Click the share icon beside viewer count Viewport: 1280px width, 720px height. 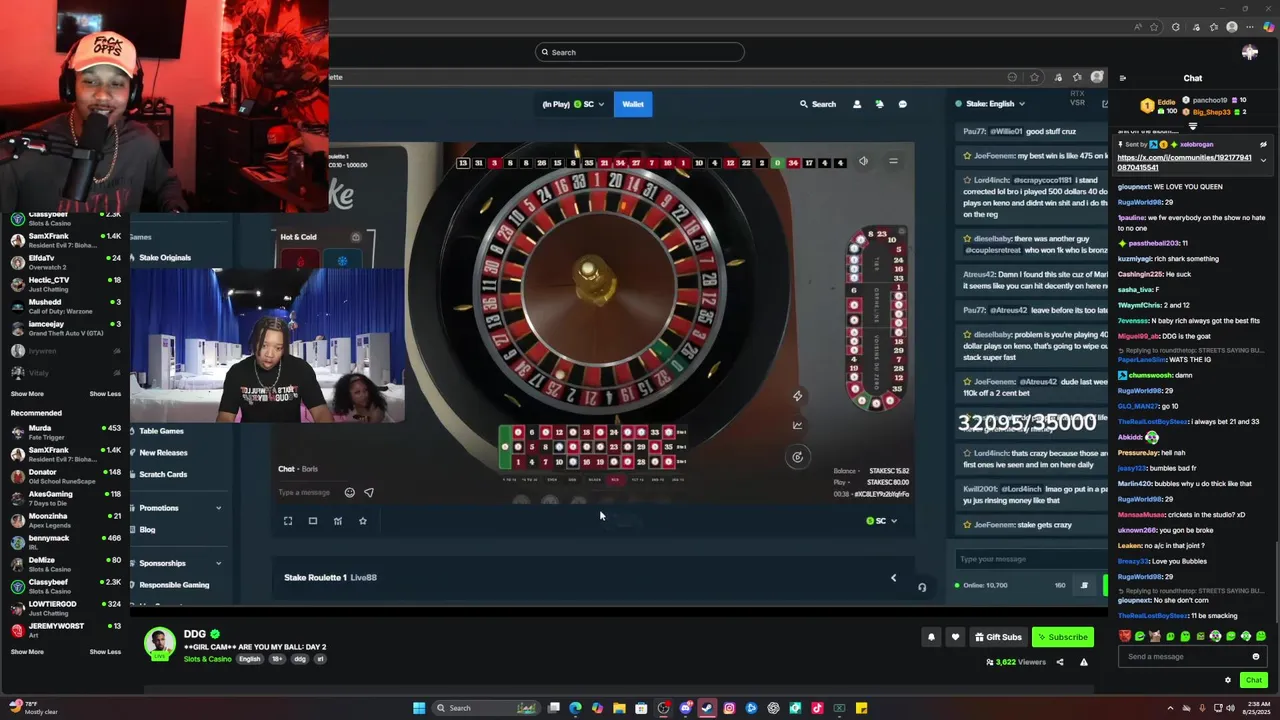1060,662
